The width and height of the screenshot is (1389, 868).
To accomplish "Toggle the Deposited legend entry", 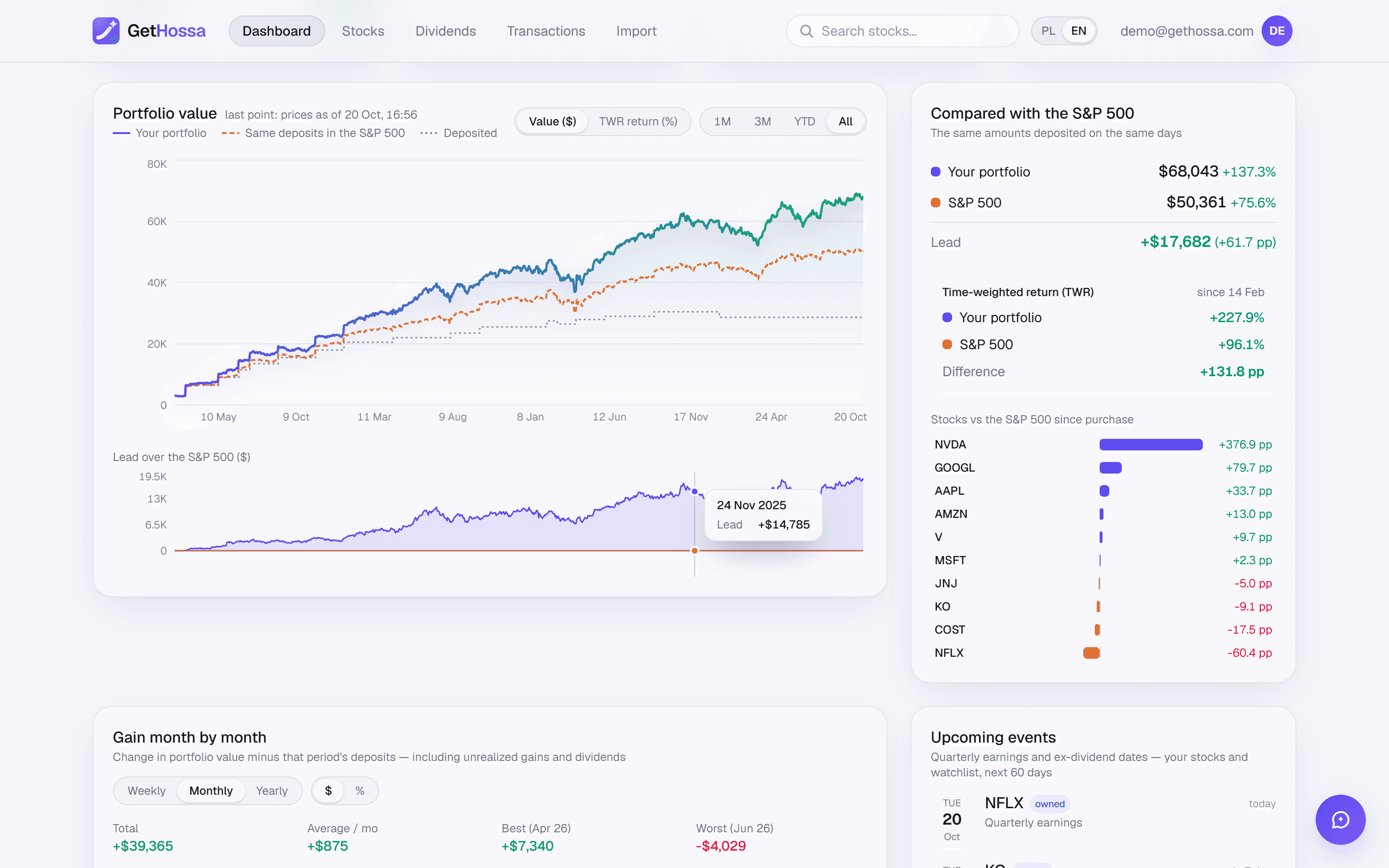I will (x=459, y=133).
